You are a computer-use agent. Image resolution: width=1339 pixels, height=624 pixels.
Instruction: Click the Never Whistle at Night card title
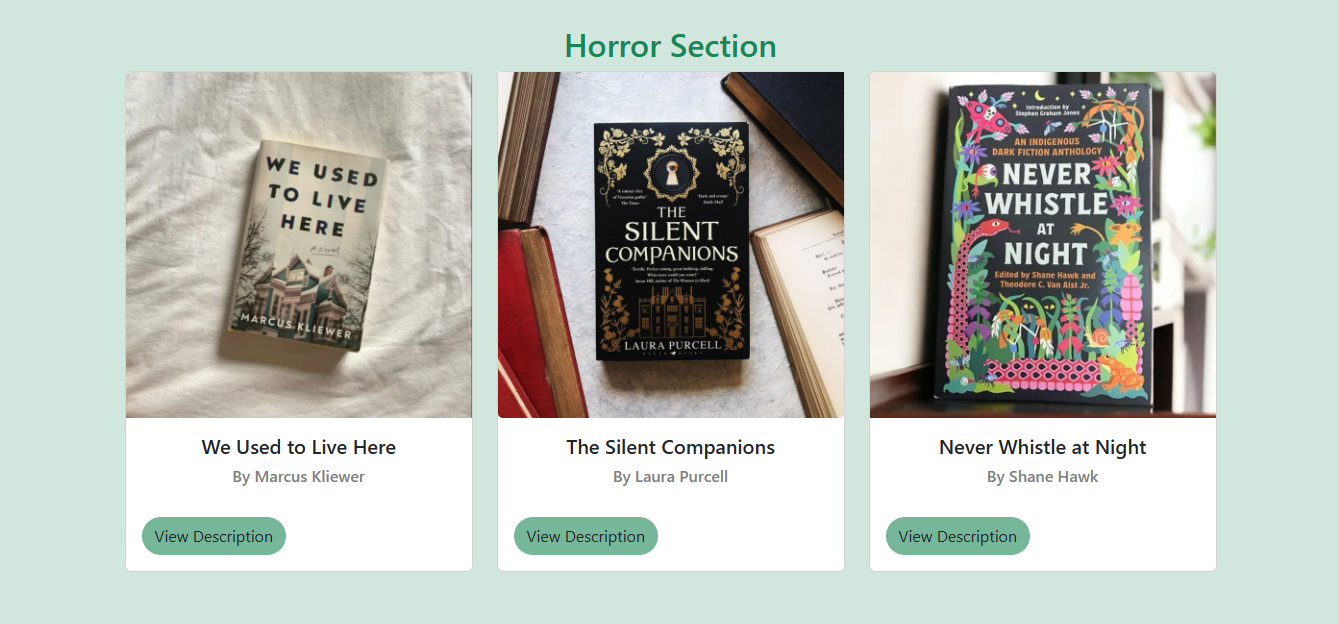(x=1043, y=447)
